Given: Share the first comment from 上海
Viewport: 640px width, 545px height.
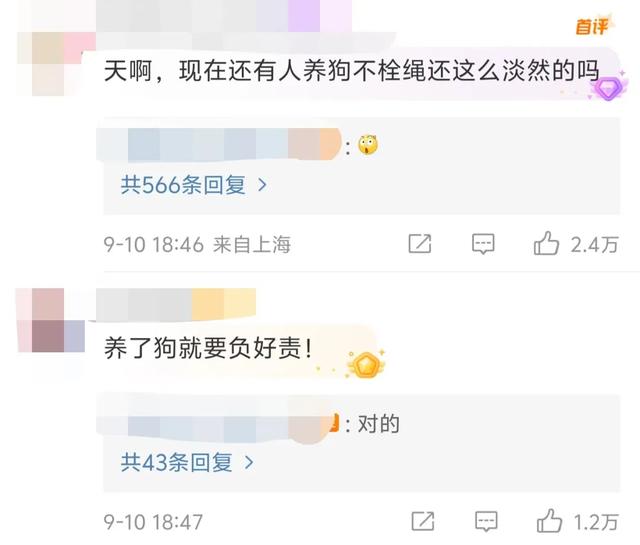Looking at the screenshot, I should point(420,244).
